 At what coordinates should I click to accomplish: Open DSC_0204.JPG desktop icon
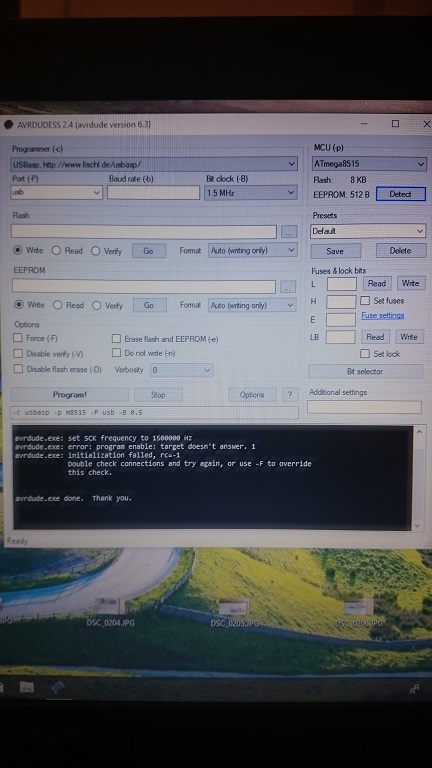(x=110, y=614)
